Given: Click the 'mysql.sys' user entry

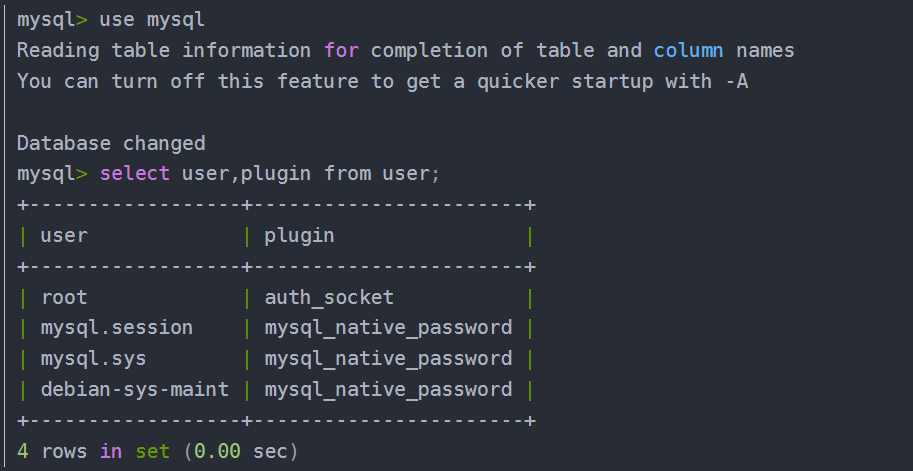Looking at the screenshot, I should tap(93, 359).
